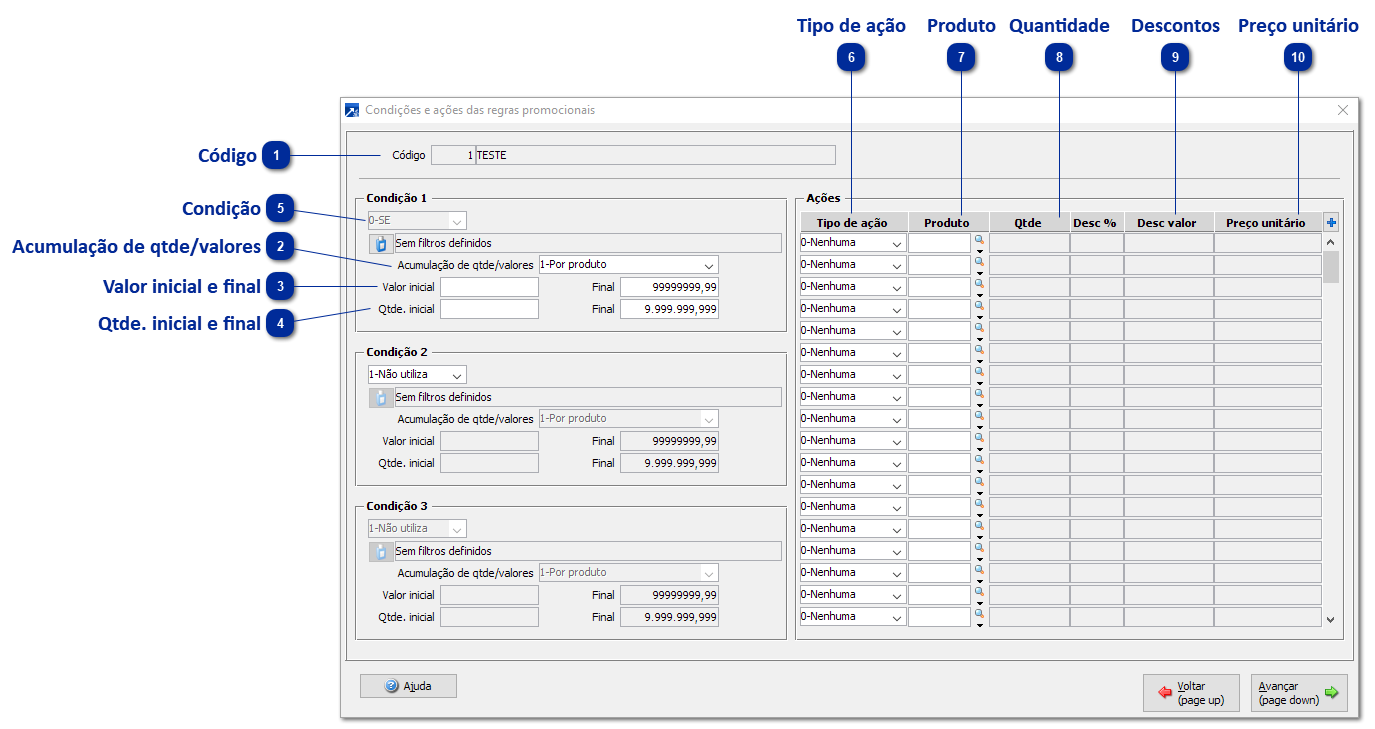Screen dimensions: 1375x729
Task: Click the filter icon in Condição 1
Action: tap(381, 243)
